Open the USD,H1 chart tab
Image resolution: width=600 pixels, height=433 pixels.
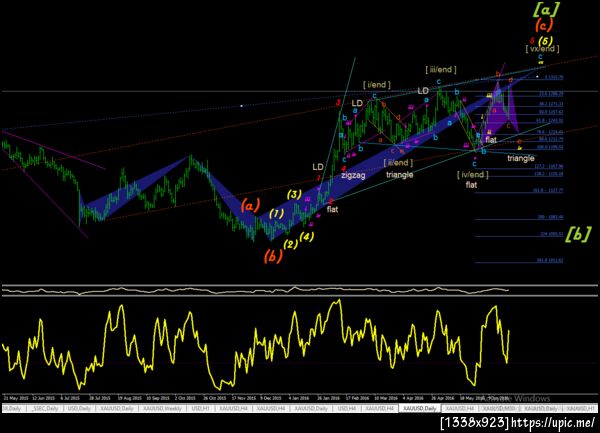coord(201,409)
